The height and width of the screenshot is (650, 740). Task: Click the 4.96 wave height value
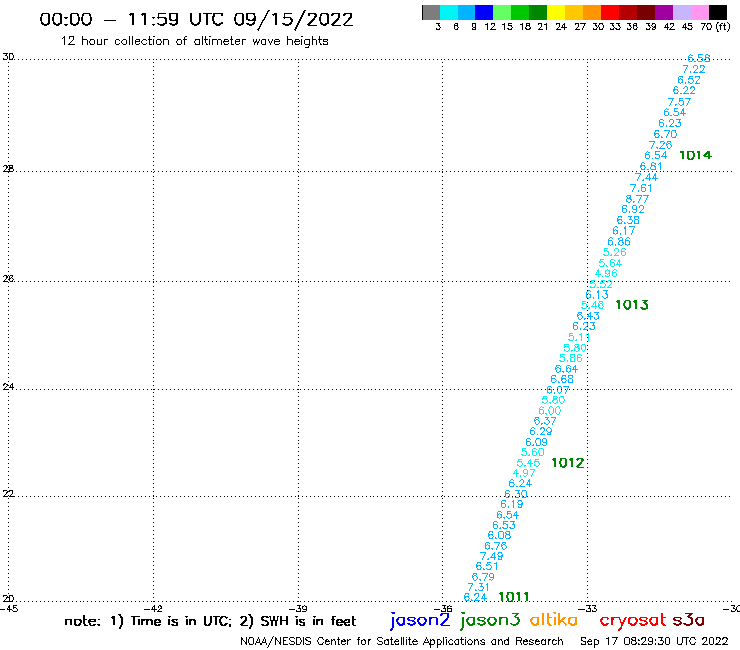coord(605,273)
